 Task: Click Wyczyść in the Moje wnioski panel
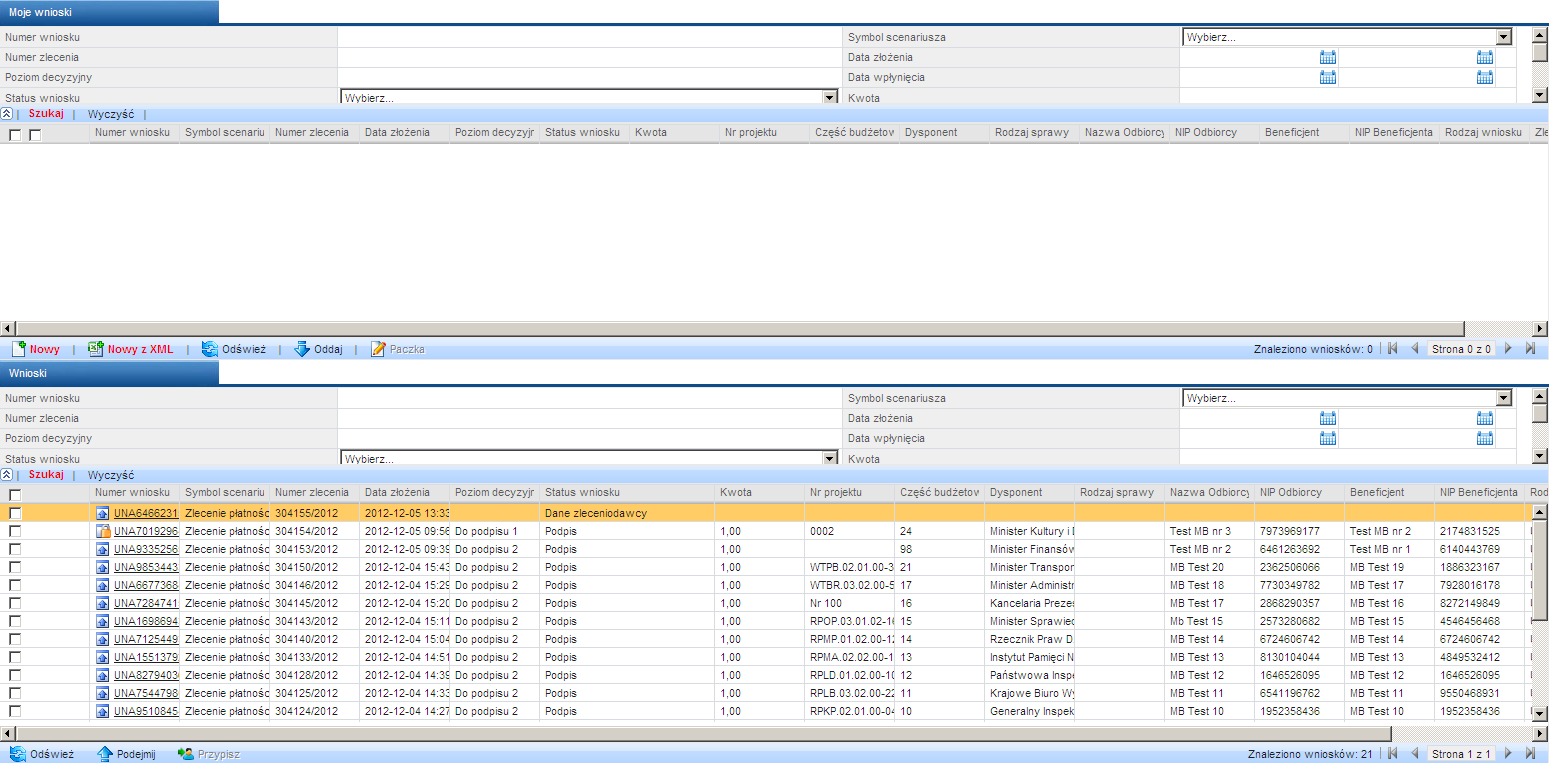click(111, 114)
